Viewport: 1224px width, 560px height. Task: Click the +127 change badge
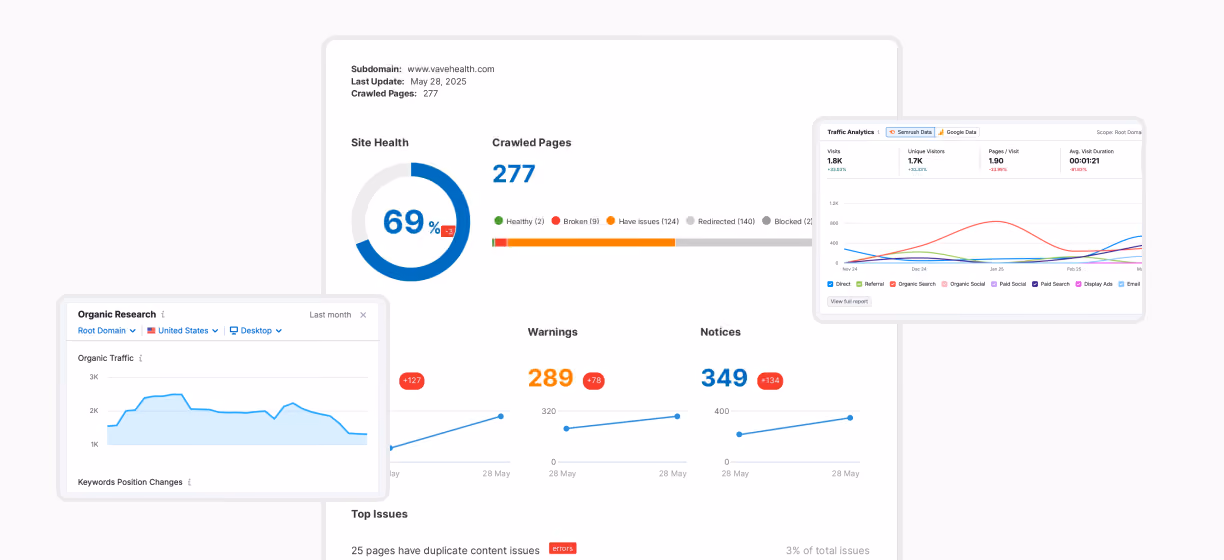(x=412, y=380)
